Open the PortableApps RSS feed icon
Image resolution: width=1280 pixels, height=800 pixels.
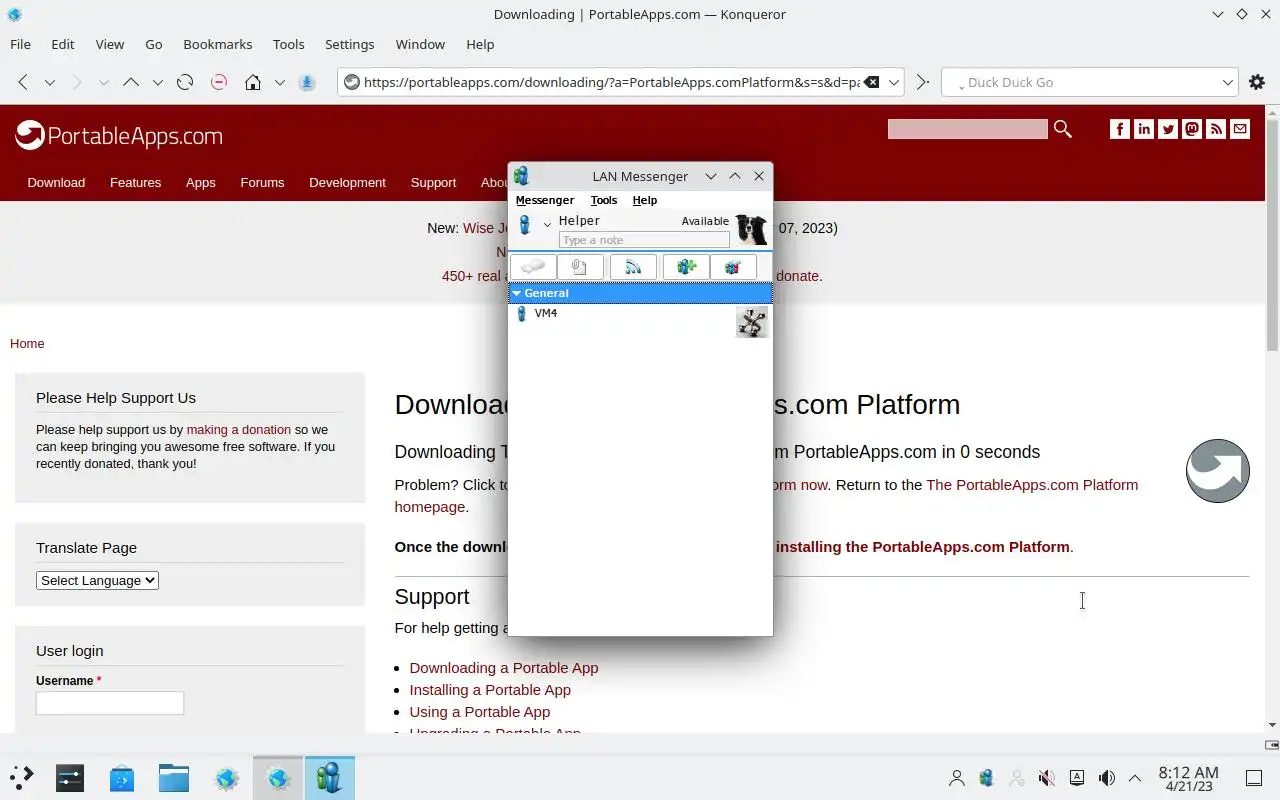(1216, 129)
